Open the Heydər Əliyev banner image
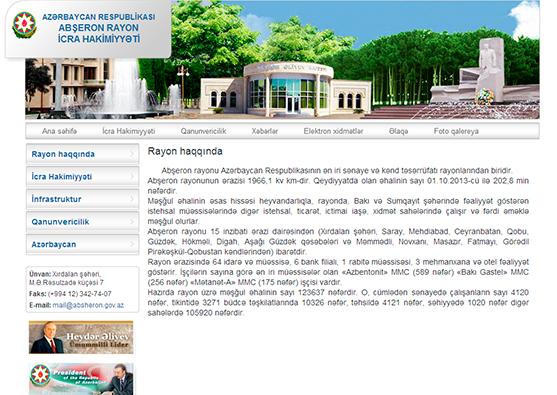Viewport: 557px width, 395px height. 81,337
